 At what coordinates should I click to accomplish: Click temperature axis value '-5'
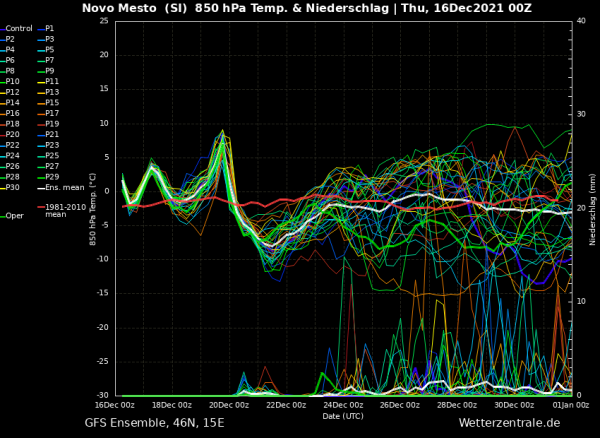pyautogui.click(x=104, y=225)
